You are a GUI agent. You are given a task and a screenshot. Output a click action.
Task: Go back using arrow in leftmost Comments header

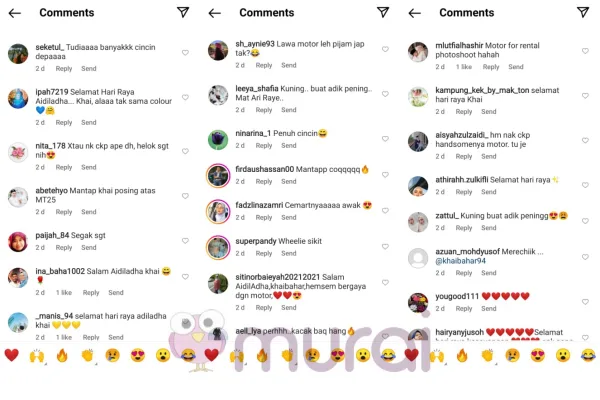[15, 13]
